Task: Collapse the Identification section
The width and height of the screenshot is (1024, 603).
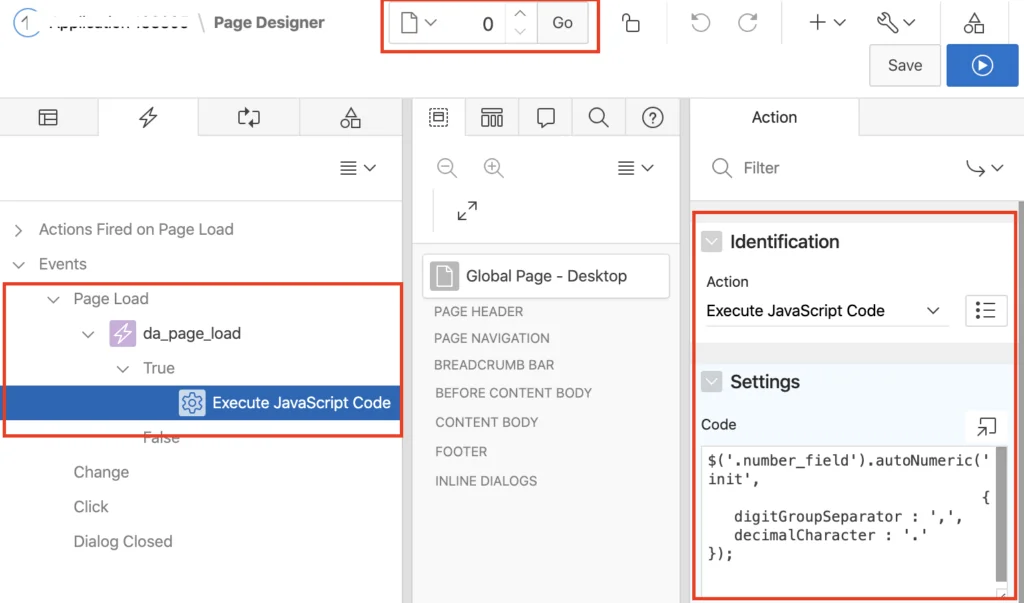Action: pos(711,242)
